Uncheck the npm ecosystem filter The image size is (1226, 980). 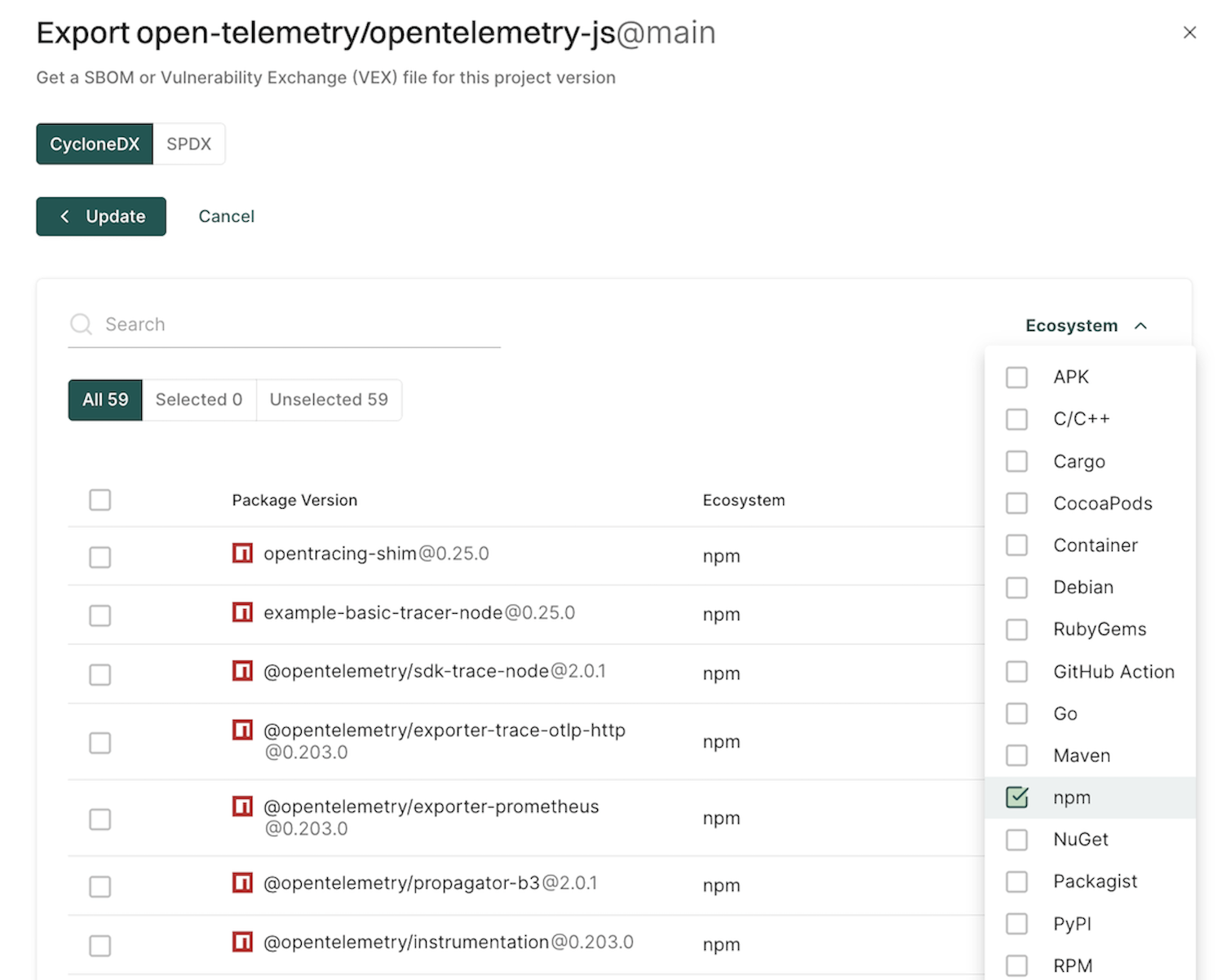click(1016, 797)
